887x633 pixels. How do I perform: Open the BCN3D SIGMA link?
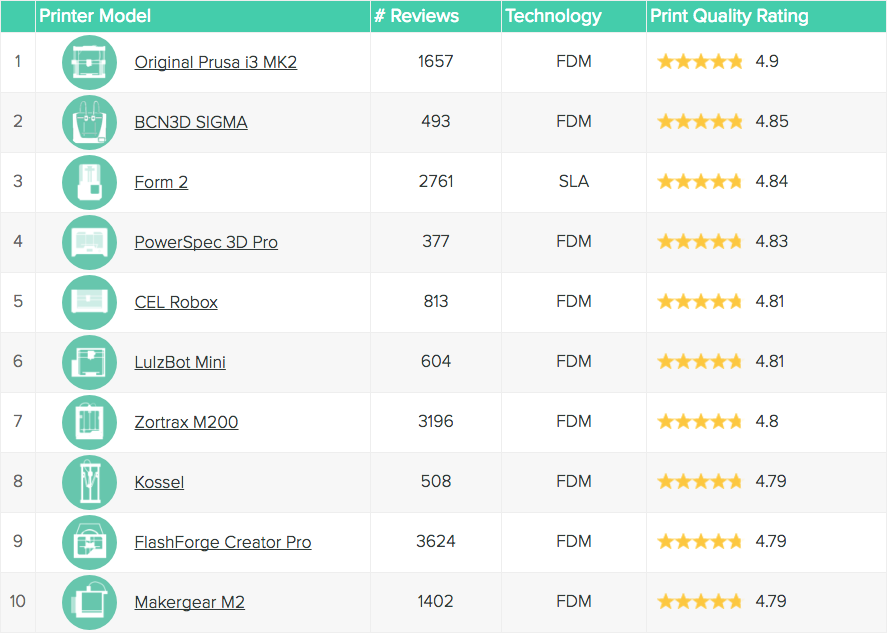[191, 122]
